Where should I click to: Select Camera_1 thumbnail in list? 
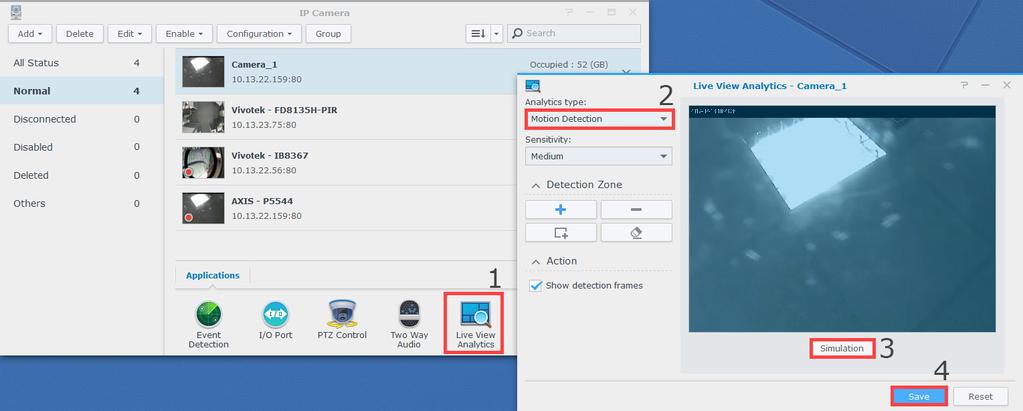point(203,71)
